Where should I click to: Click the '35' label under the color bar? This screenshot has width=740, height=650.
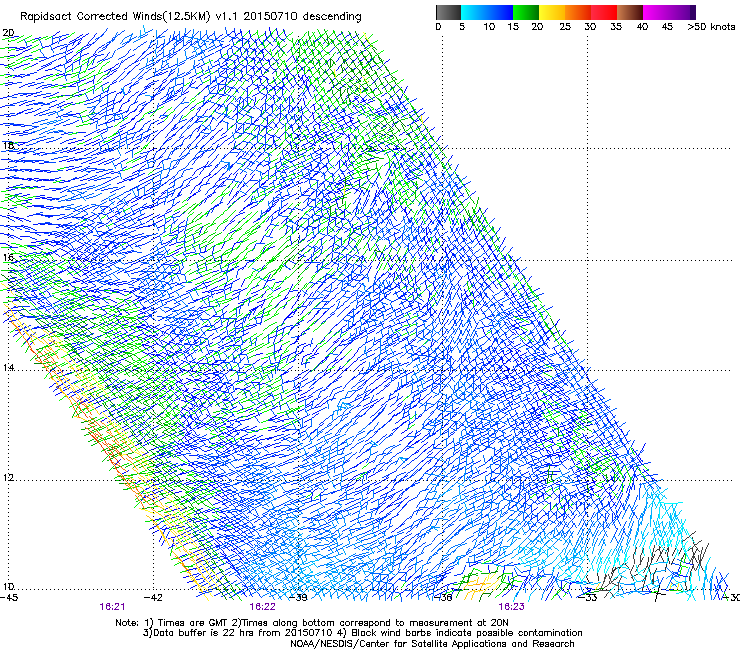[x=615, y=27]
